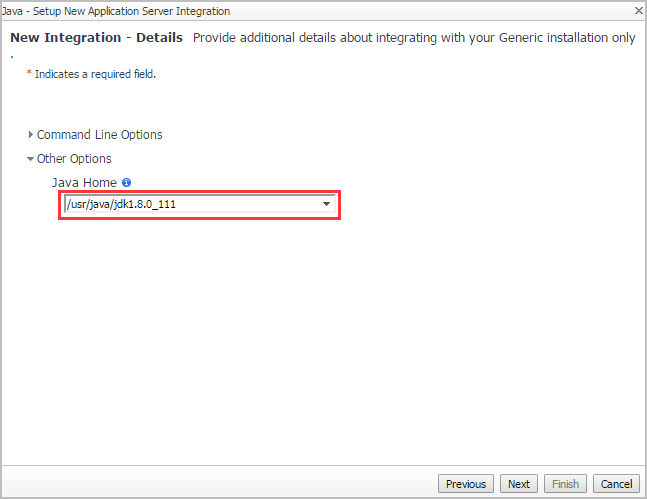Click the Generic installation description text

click(x=413, y=38)
